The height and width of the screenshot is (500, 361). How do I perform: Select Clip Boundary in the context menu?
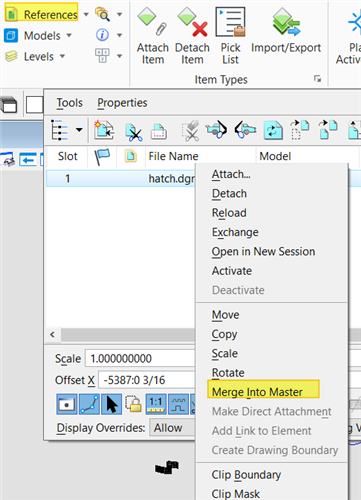click(246, 475)
